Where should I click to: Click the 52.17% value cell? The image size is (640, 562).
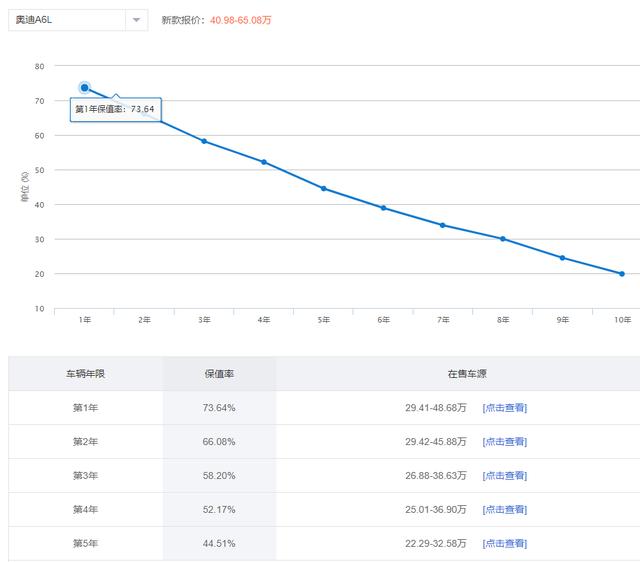click(219, 509)
